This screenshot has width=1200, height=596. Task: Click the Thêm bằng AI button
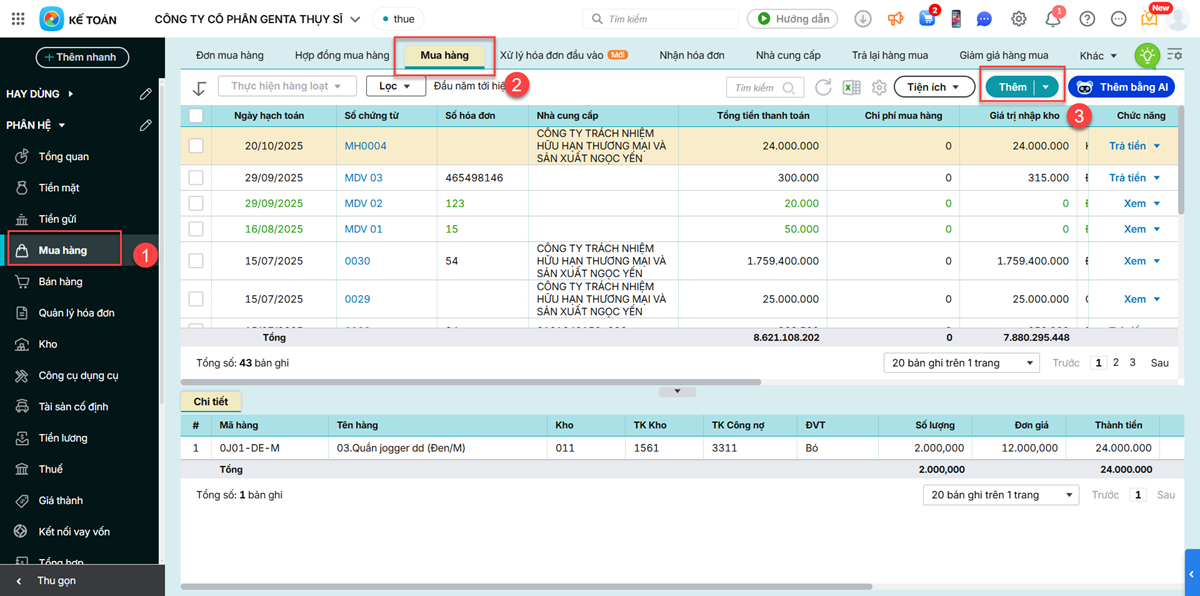[x=1121, y=88]
